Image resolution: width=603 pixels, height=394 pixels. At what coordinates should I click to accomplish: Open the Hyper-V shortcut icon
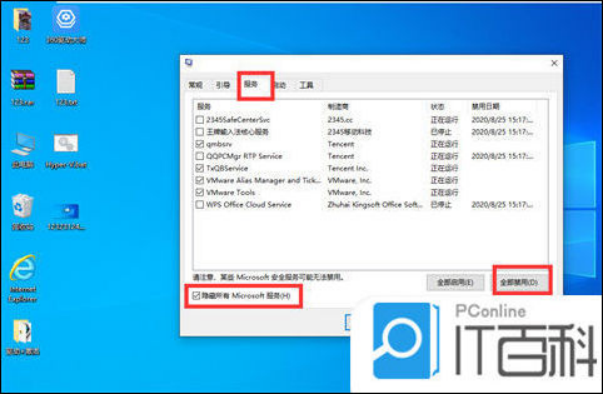pos(66,150)
